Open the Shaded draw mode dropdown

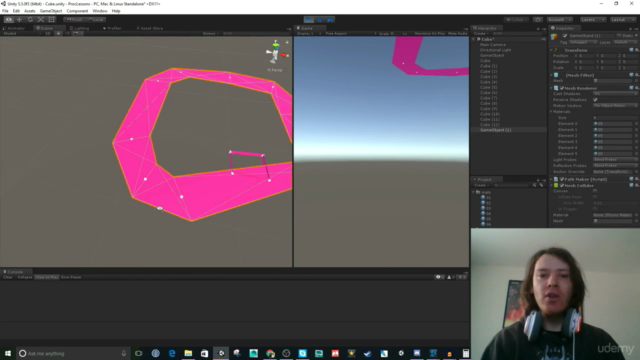click(21, 33)
